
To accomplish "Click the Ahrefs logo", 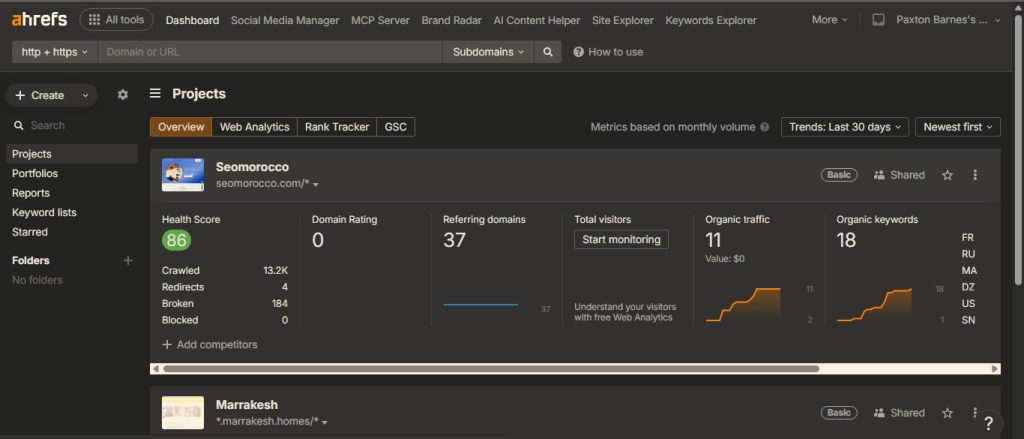I will (x=39, y=20).
